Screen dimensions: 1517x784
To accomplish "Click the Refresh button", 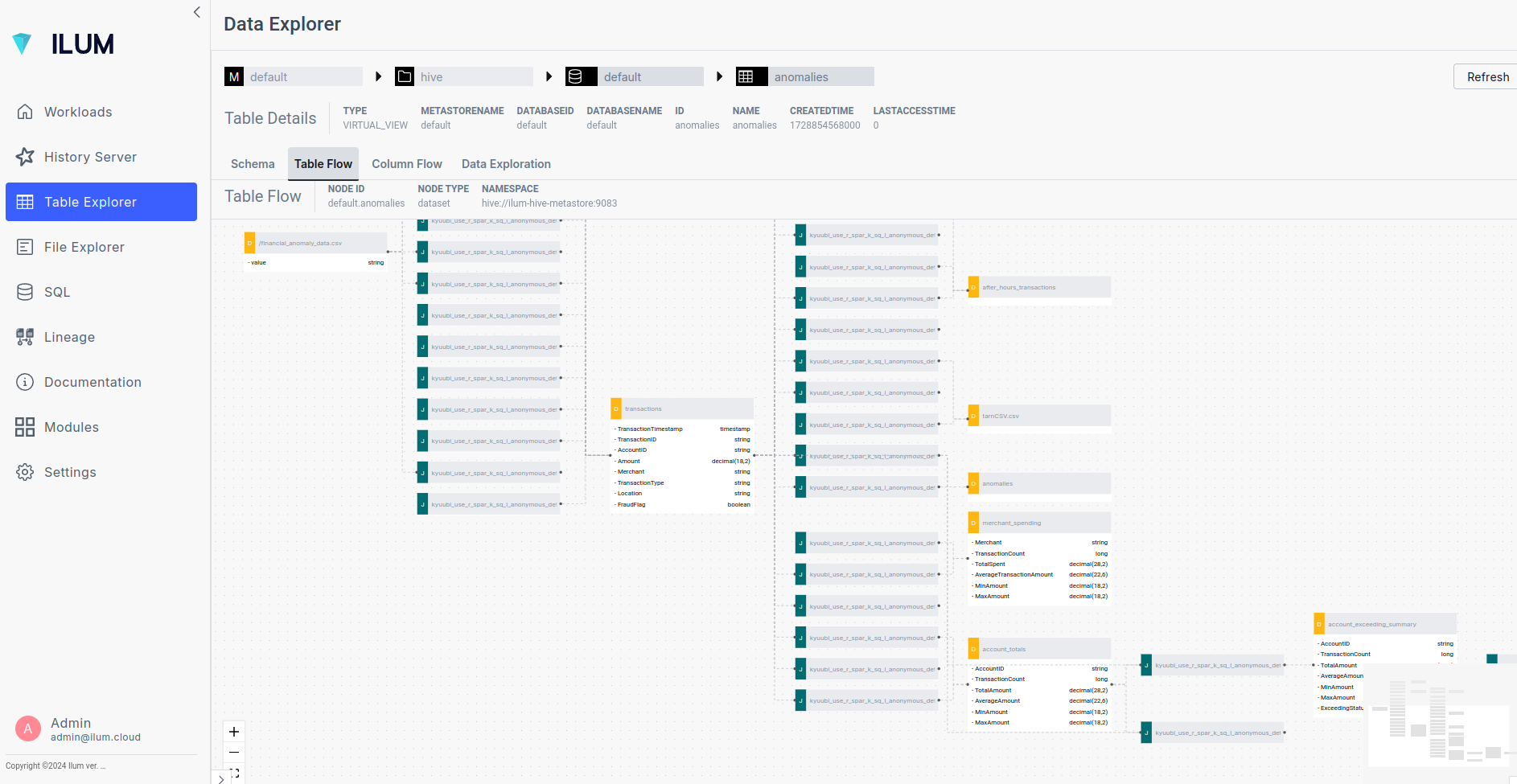I will [x=1486, y=77].
